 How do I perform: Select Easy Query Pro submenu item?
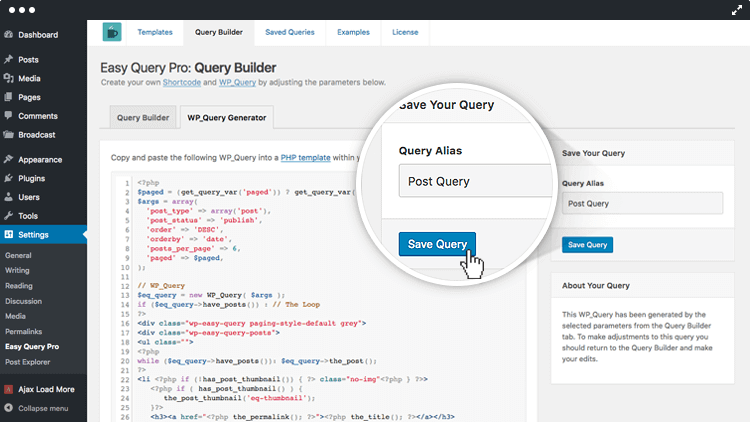(32, 346)
